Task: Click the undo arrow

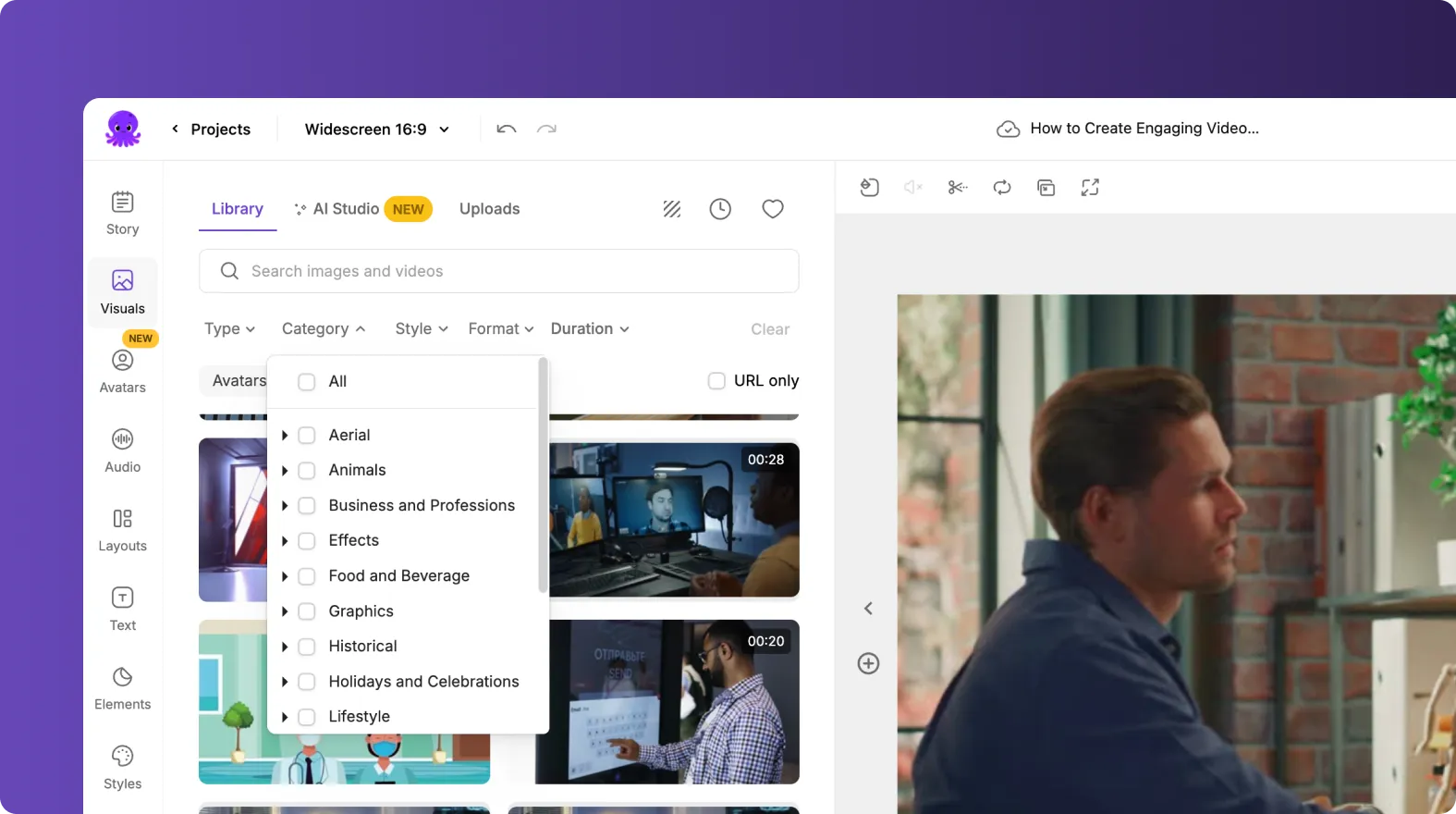Action: pos(506,129)
